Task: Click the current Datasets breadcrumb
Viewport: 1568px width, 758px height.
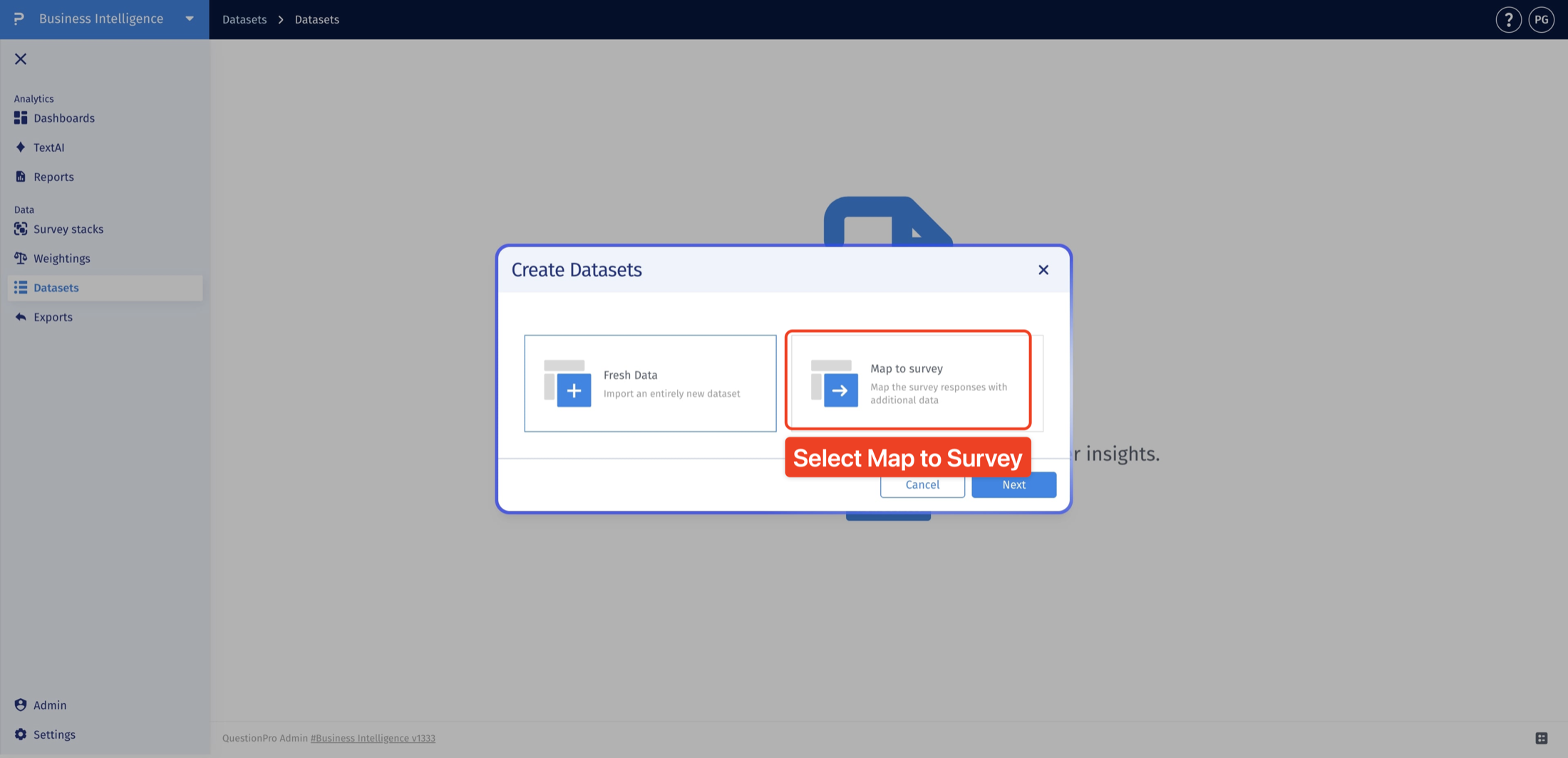Action: pyautogui.click(x=317, y=19)
